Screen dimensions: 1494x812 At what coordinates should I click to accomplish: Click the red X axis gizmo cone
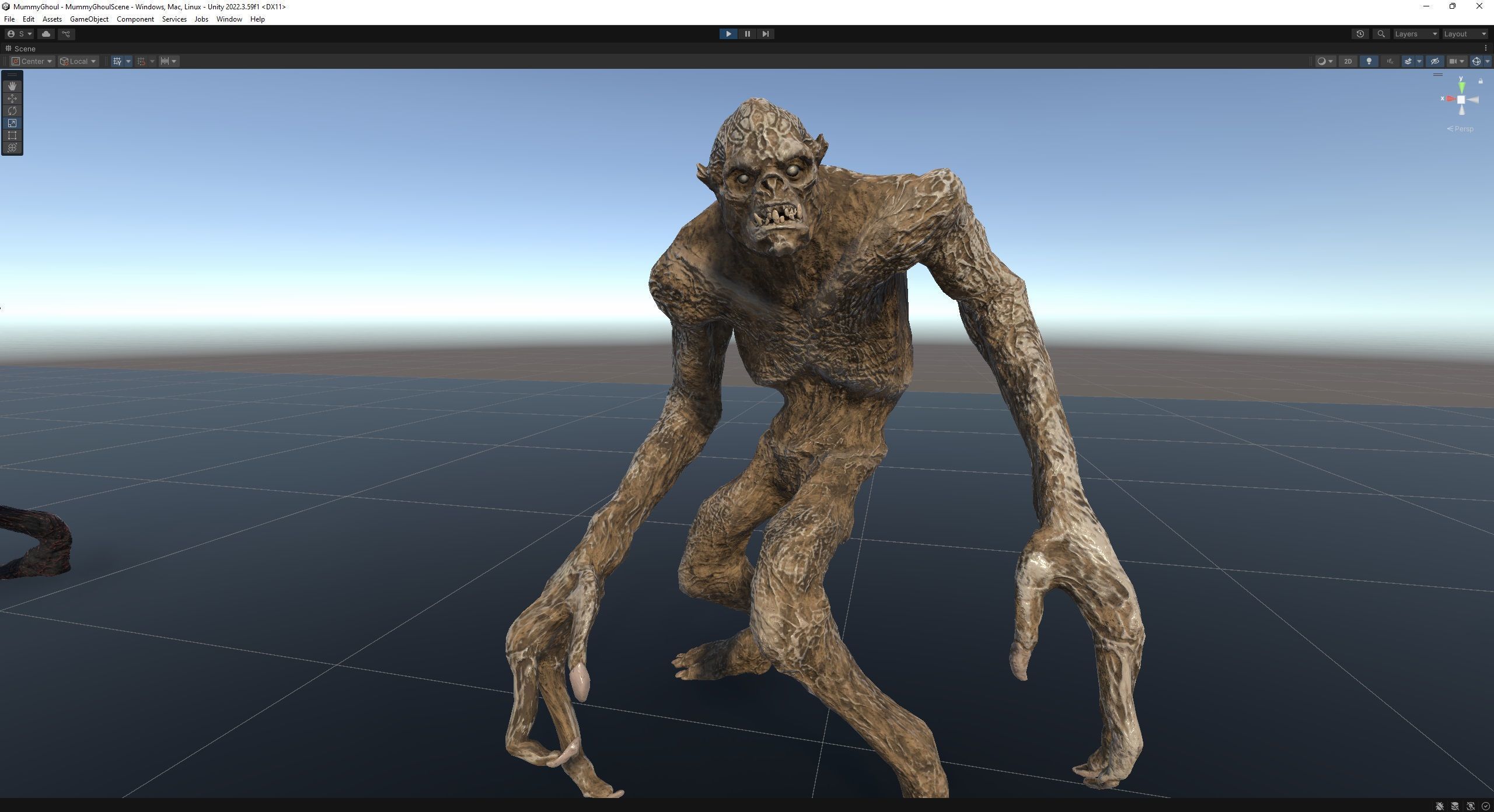(1450, 99)
